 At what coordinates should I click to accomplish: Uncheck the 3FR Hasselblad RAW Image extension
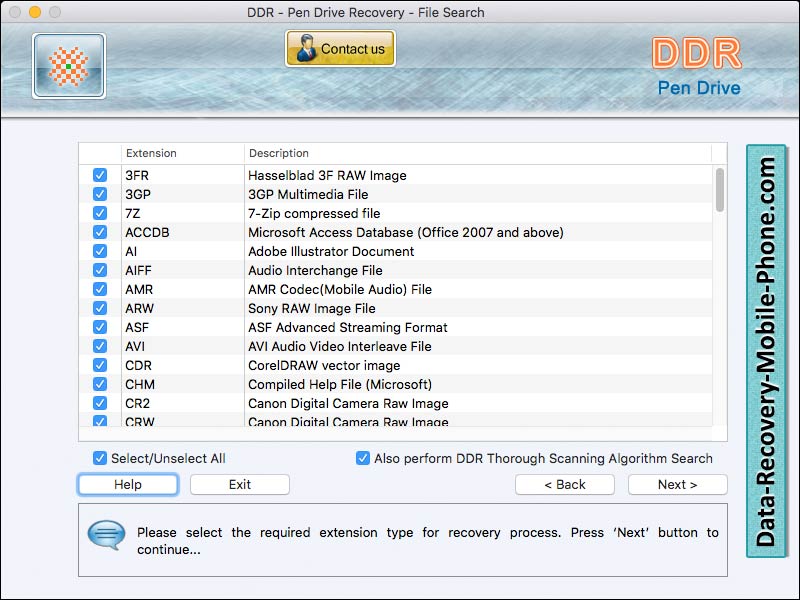[100, 174]
